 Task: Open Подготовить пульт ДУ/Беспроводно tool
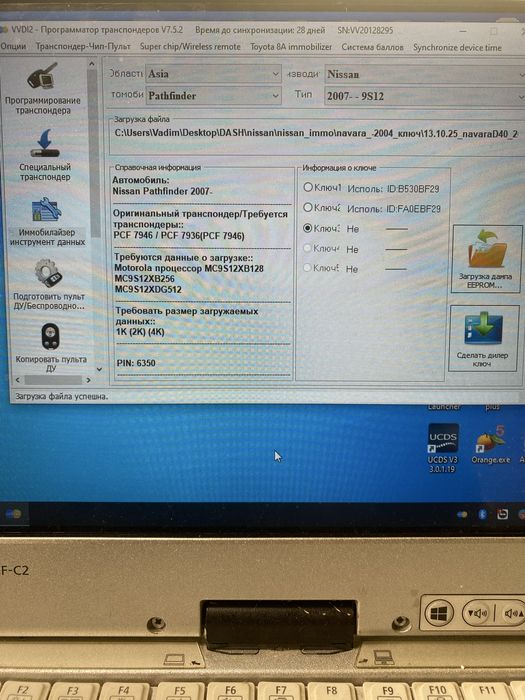49,285
